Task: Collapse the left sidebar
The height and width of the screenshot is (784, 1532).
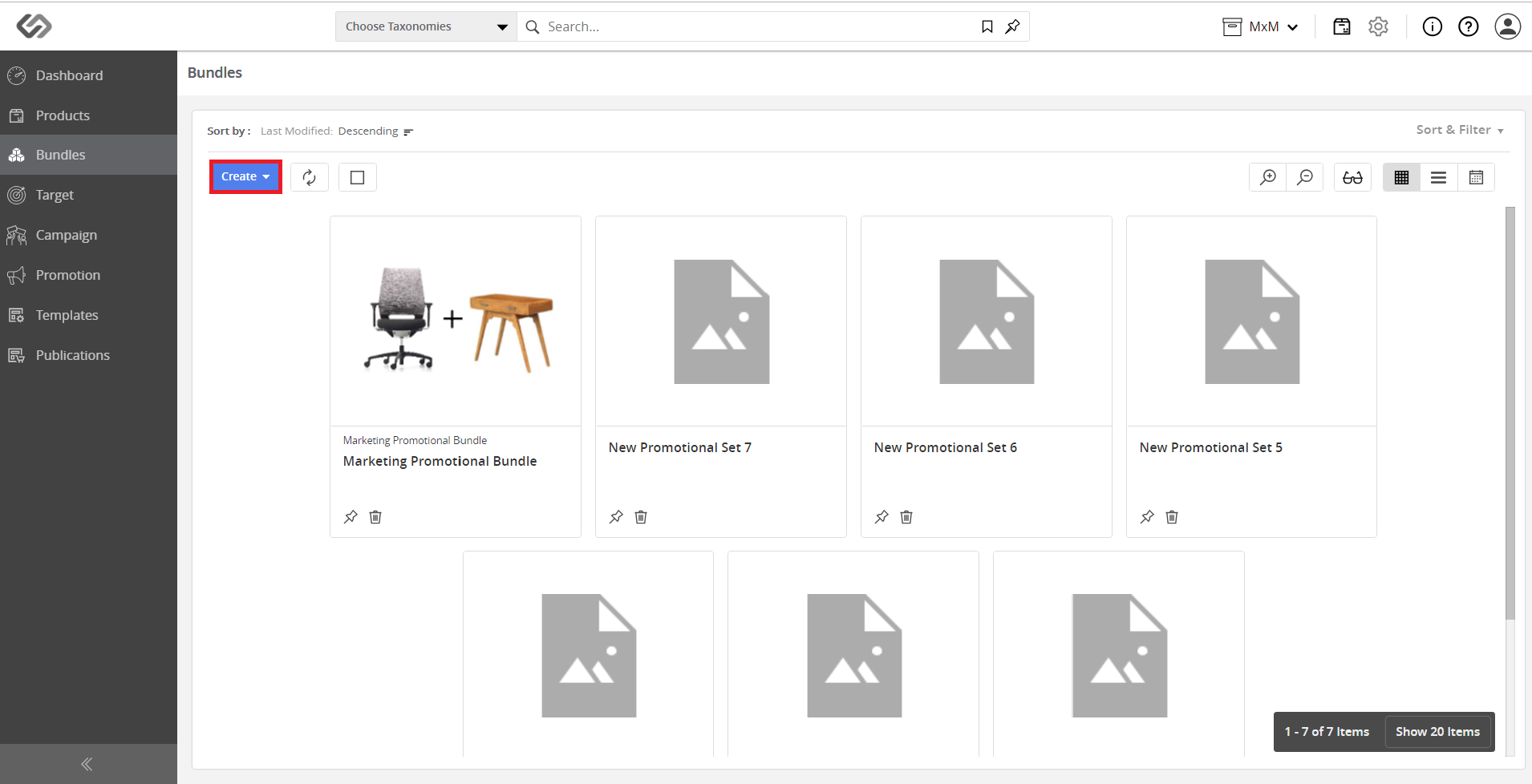Action: point(87,764)
